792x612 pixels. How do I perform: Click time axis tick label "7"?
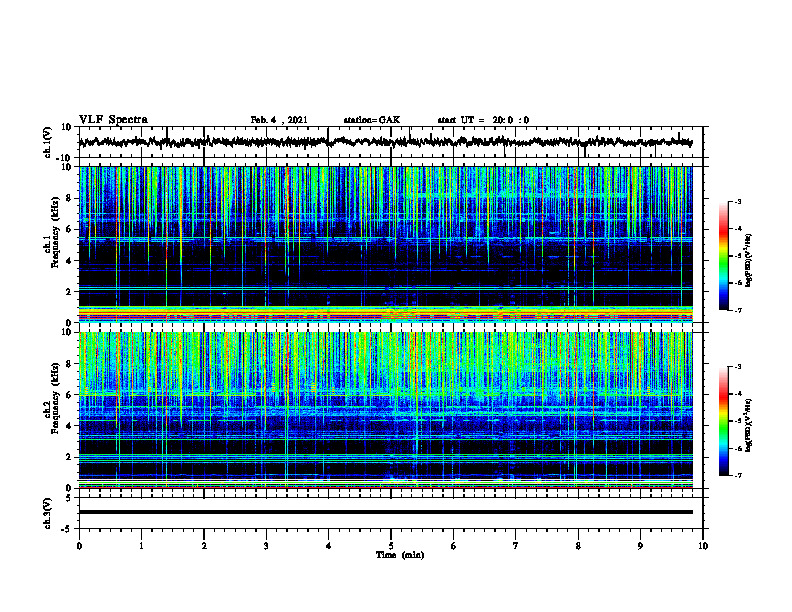516,546
